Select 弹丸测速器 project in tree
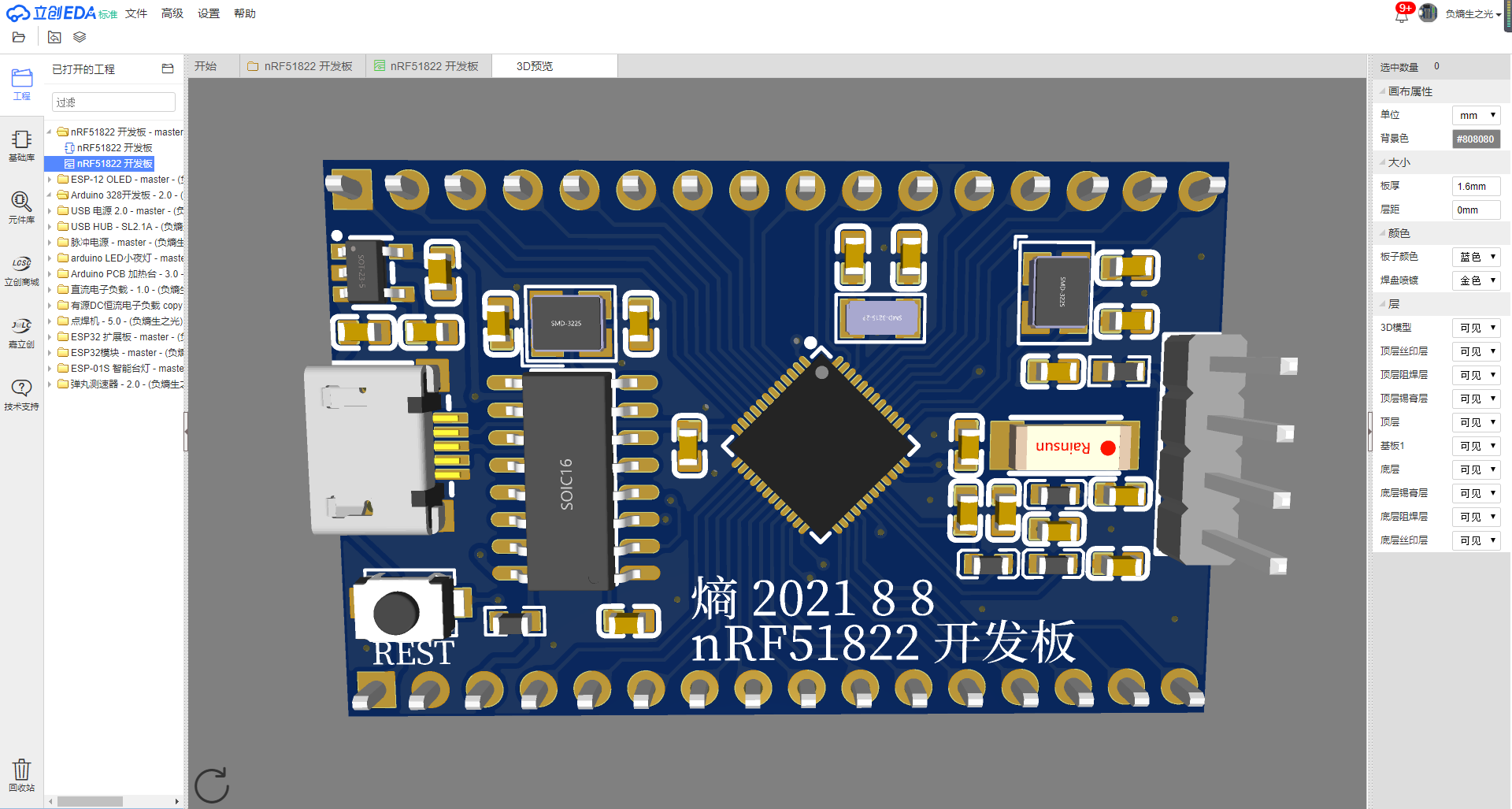 pyautogui.click(x=120, y=384)
